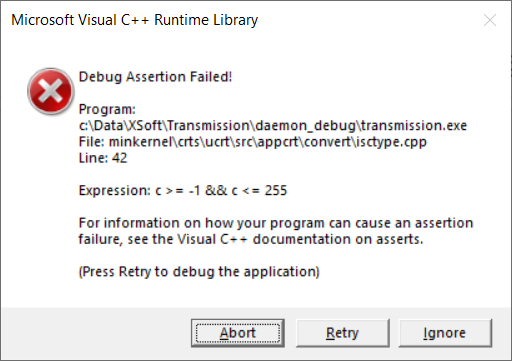Click the Program: label
The width and height of the screenshot is (512, 361).
tap(107, 109)
